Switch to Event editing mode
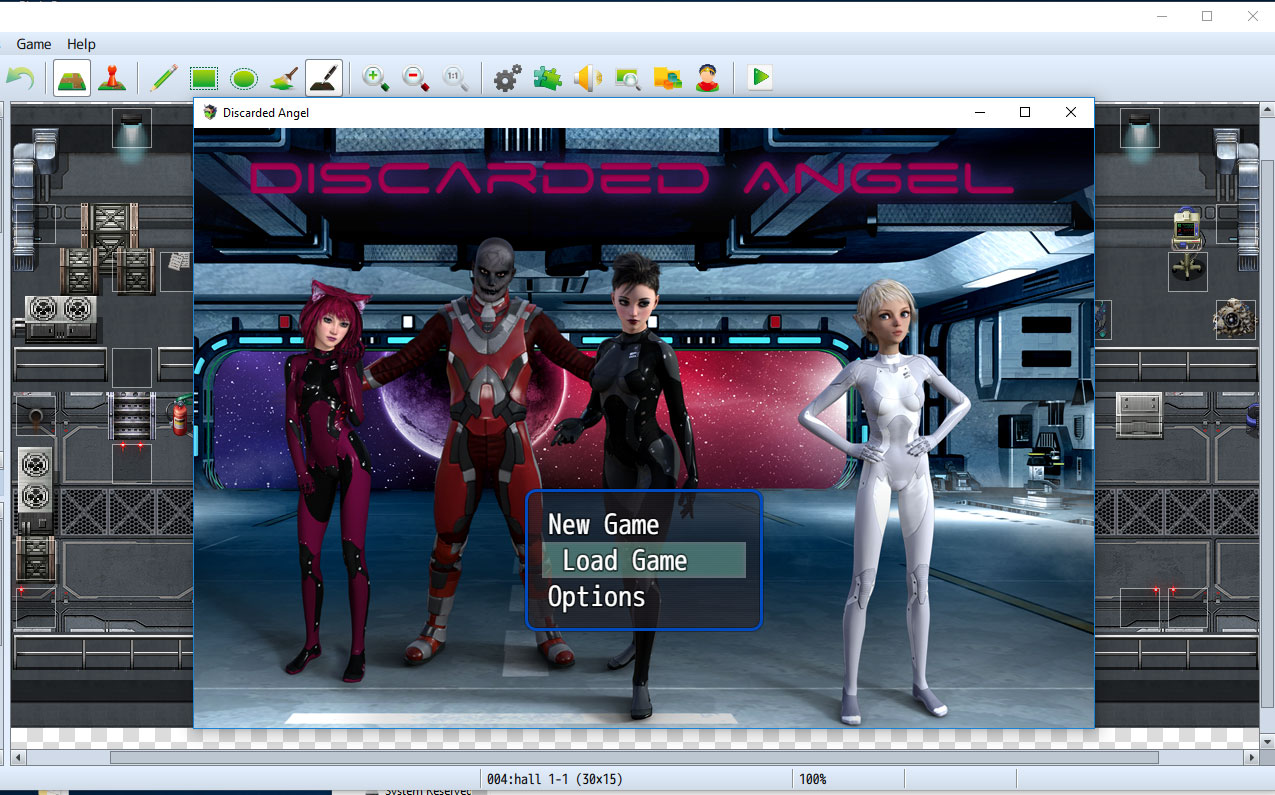This screenshot has width=1275, height=795. coord(111,78)
